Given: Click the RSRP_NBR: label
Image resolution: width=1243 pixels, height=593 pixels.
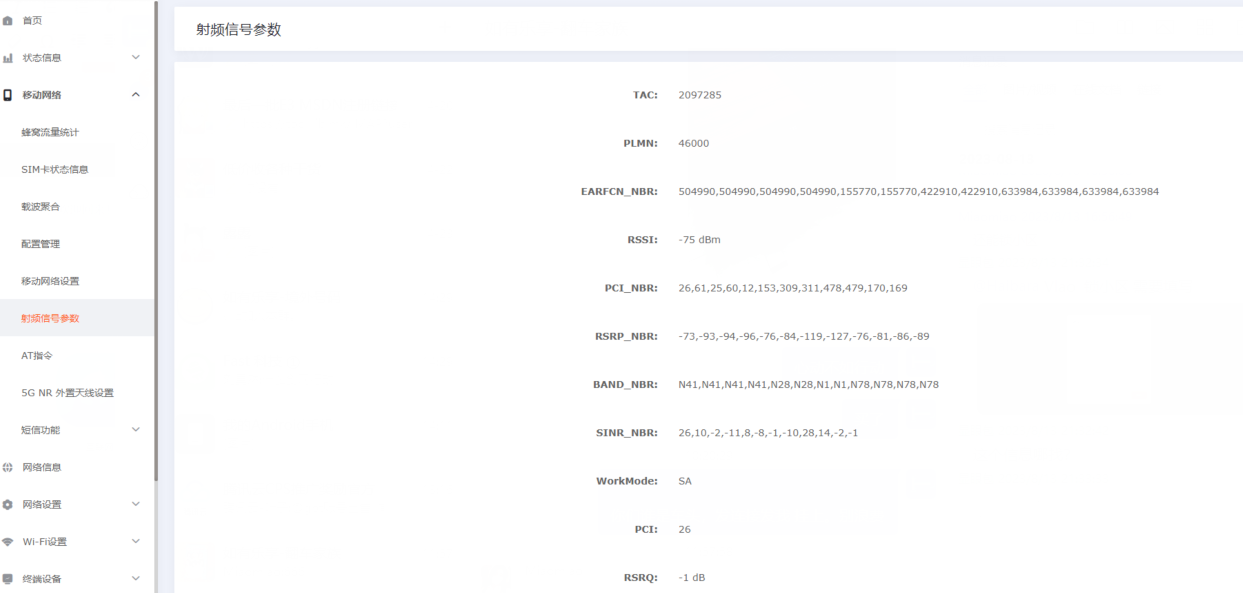Looking at the screenshot, I should (626, 336).
